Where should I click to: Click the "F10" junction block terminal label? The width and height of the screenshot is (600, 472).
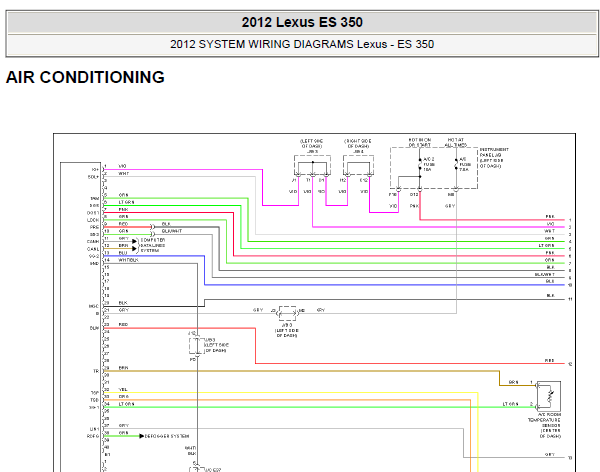click(393, 195)
